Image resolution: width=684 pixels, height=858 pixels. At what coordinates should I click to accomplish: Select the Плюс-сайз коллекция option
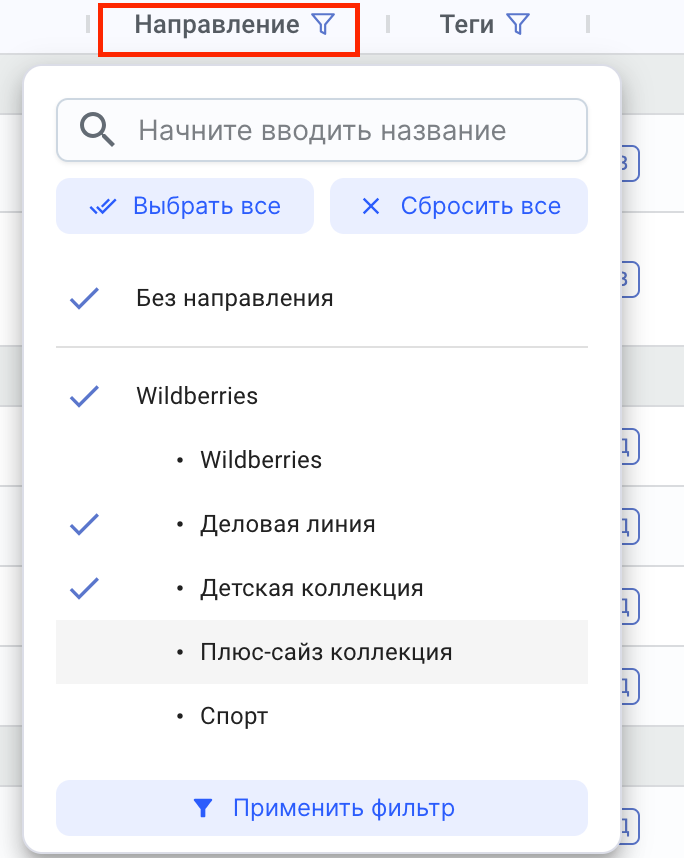point(326,652)
